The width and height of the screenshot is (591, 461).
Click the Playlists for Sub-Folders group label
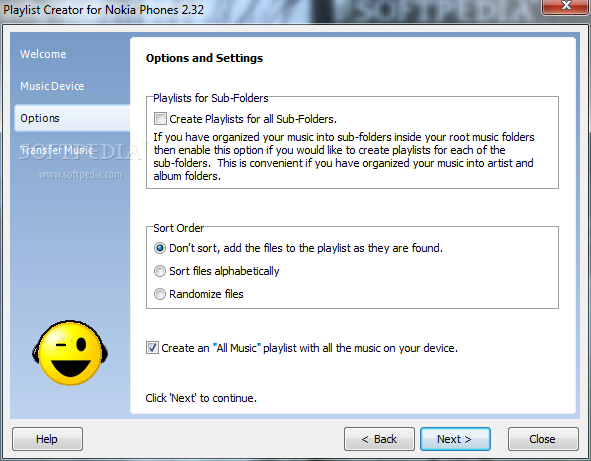(x=211, y=98)
